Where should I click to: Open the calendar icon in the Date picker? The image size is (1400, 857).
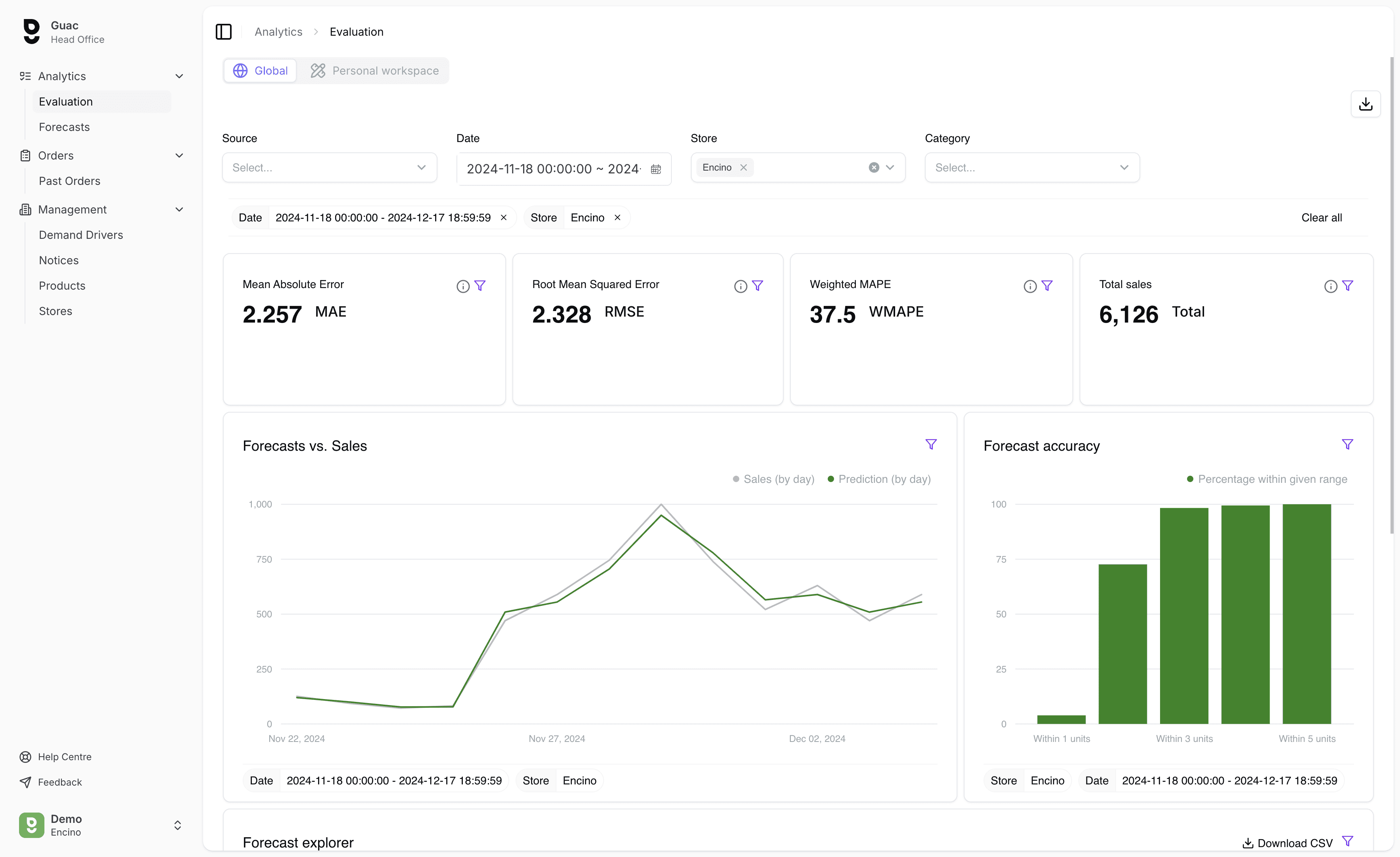(x=656, y=169)
